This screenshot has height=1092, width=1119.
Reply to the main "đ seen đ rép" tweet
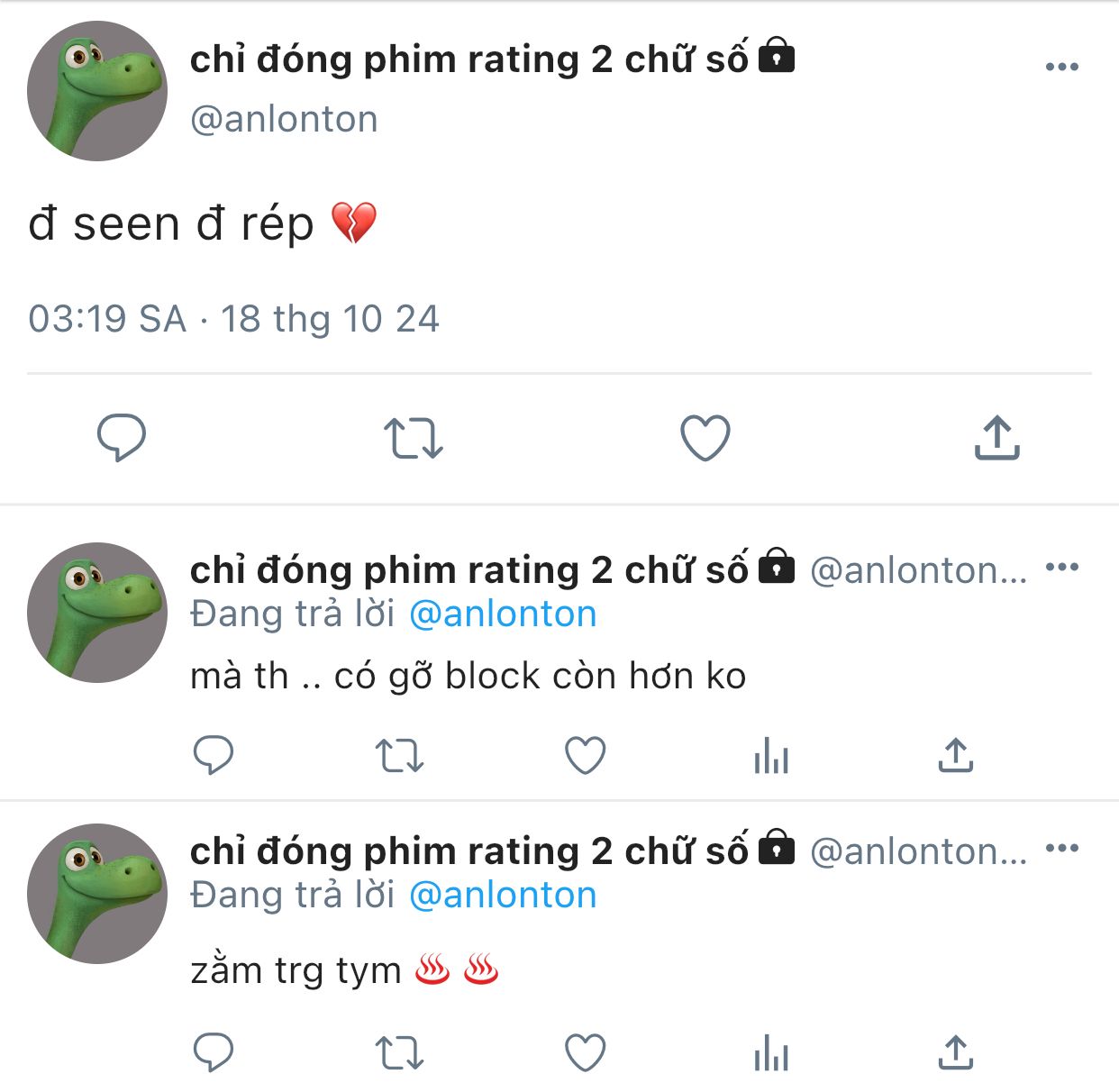122,438
